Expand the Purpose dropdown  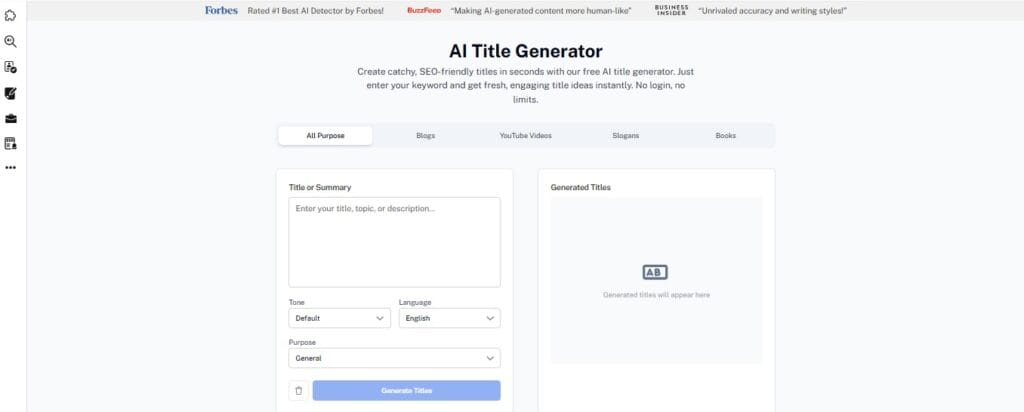pyautogui.click(x=394, y=358)
